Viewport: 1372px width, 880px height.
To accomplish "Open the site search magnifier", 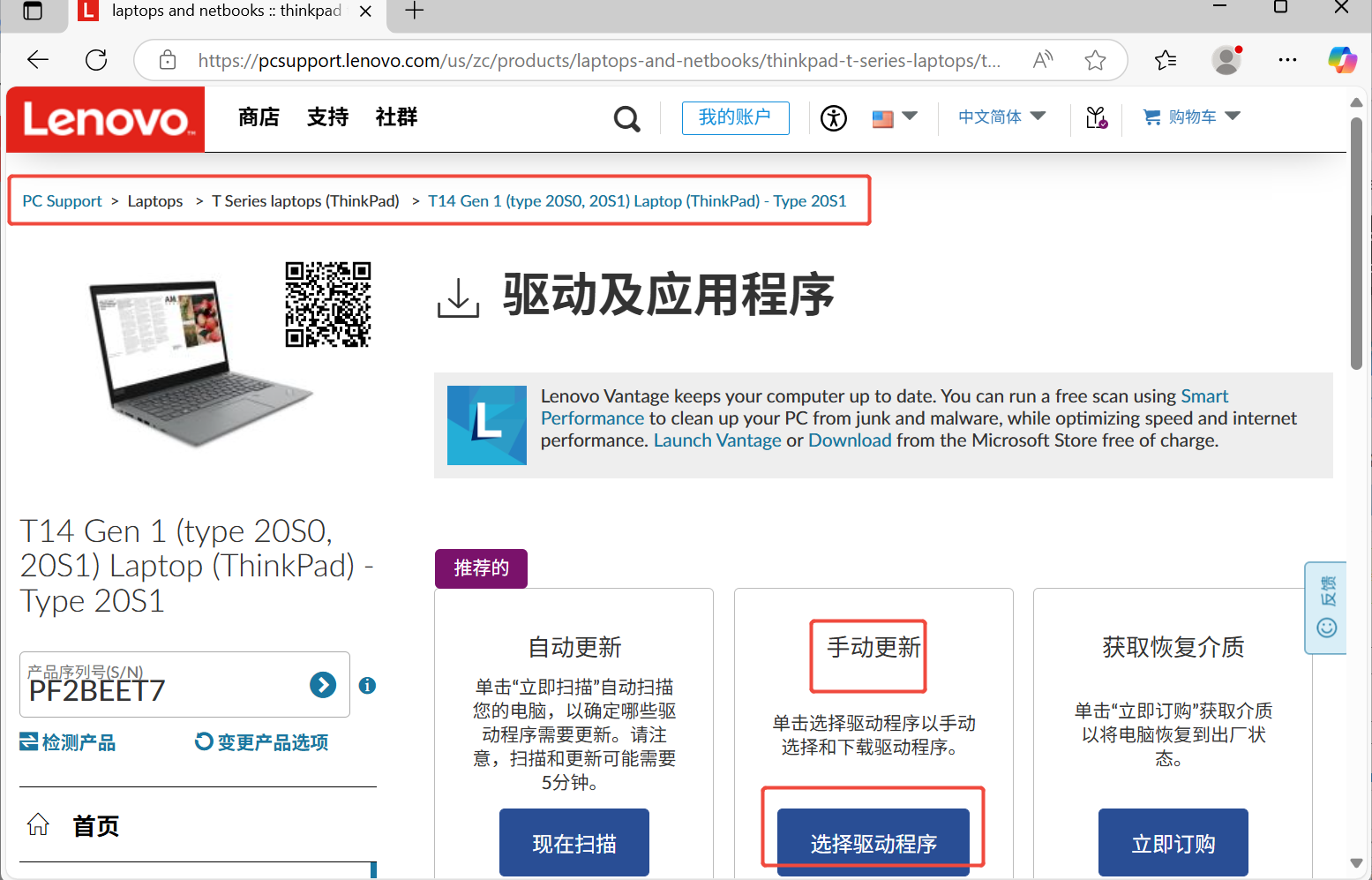I will [626, 118].
